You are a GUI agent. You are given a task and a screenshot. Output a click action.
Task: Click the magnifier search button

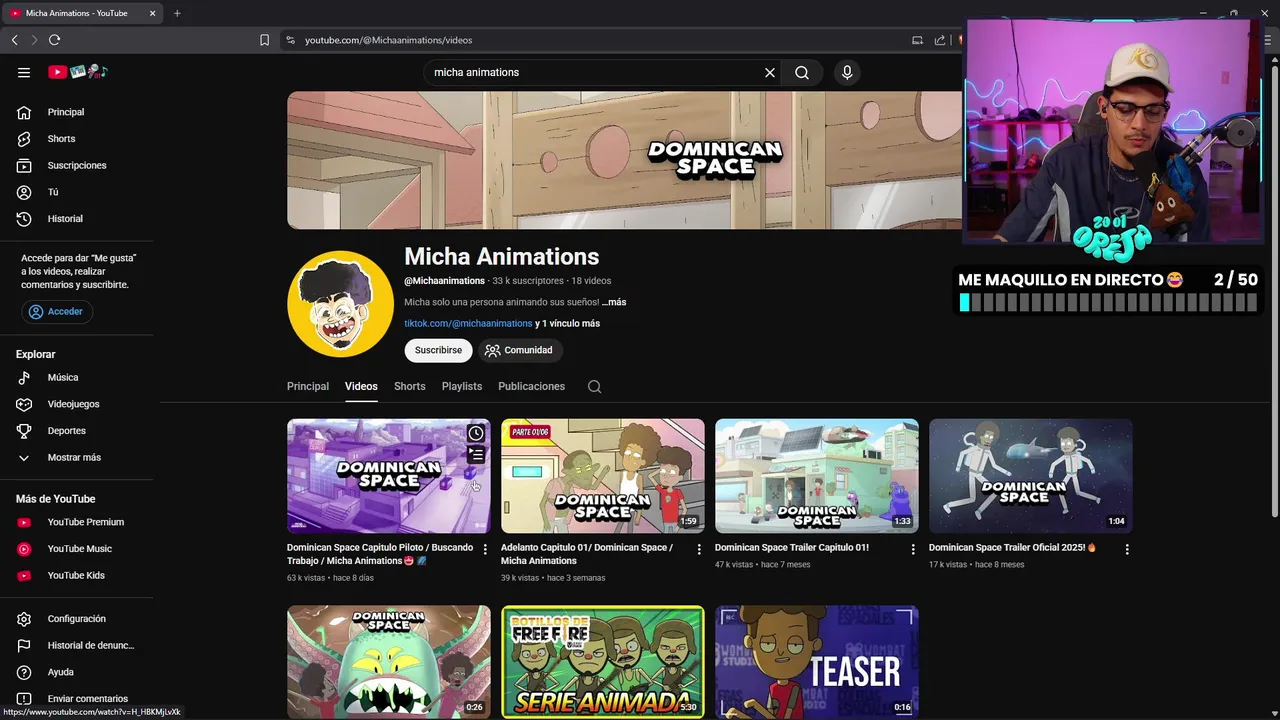point(802,72)
